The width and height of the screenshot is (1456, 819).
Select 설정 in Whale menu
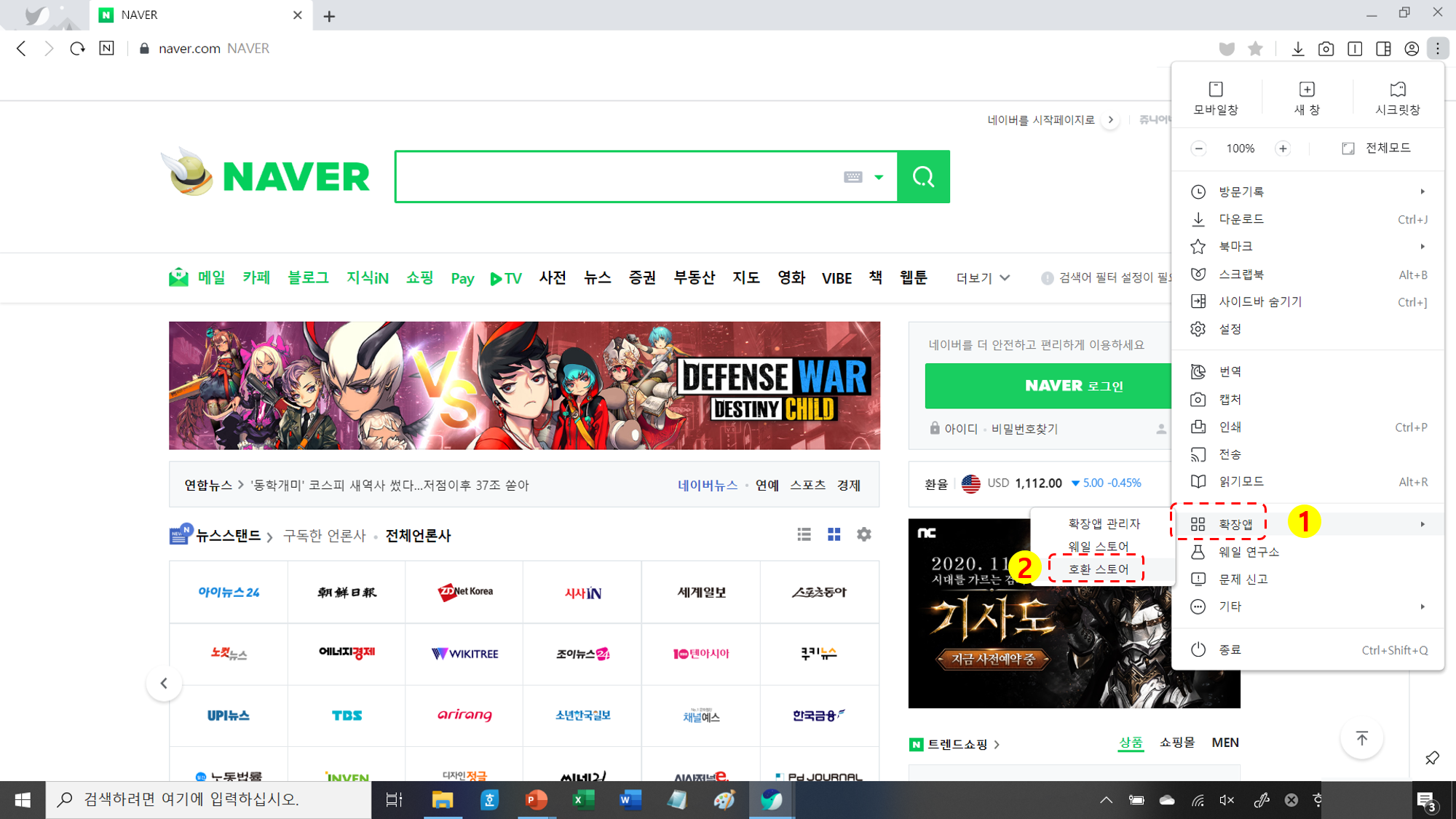point(1230,329)
